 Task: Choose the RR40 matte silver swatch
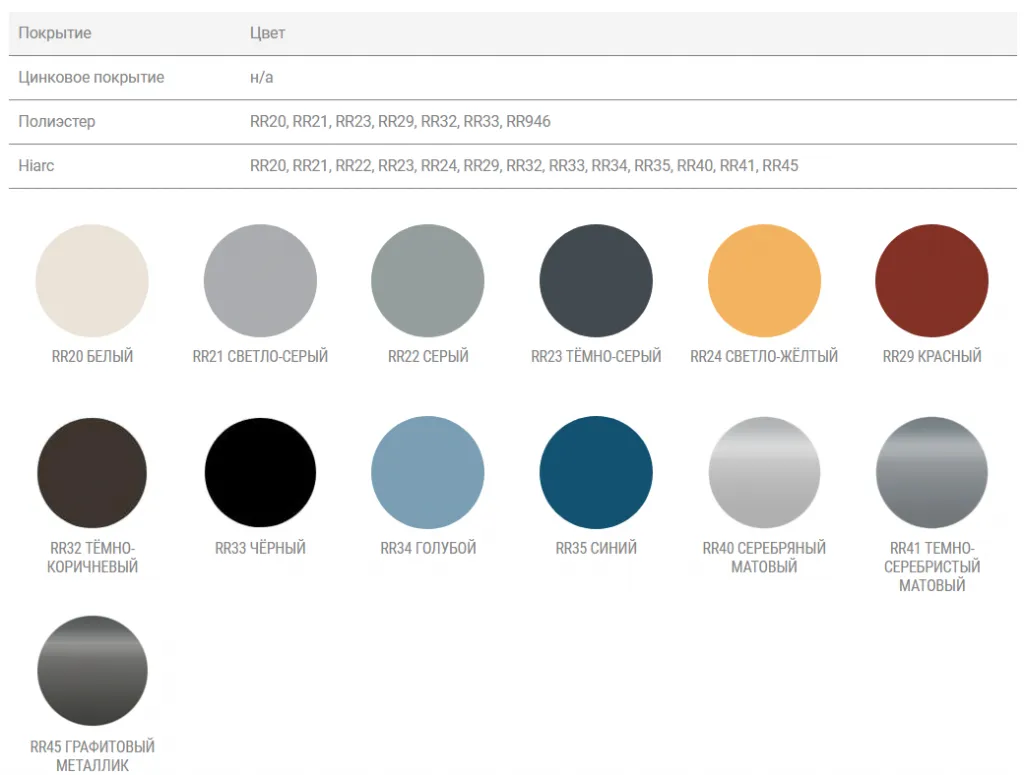764,473
